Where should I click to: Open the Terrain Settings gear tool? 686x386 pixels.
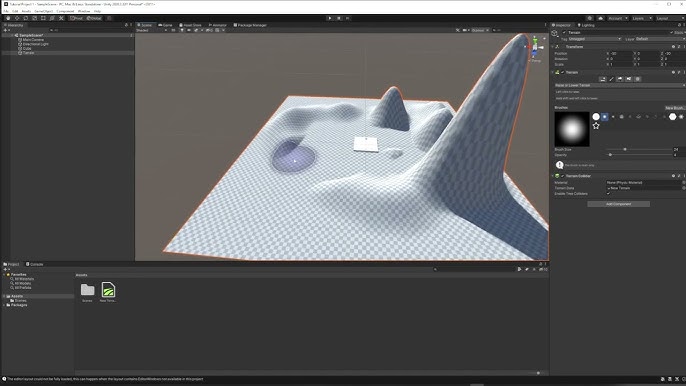(x=637, y=79)
